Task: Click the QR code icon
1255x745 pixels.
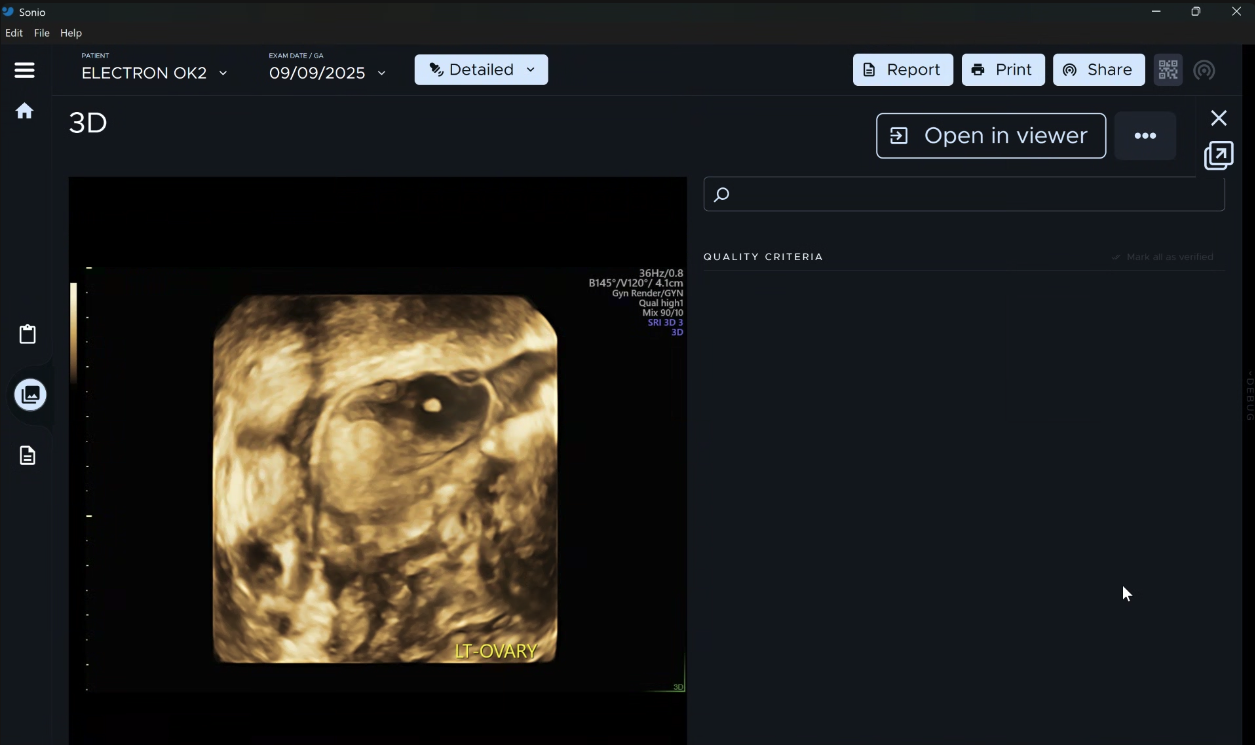Action: pos(1168,70)
